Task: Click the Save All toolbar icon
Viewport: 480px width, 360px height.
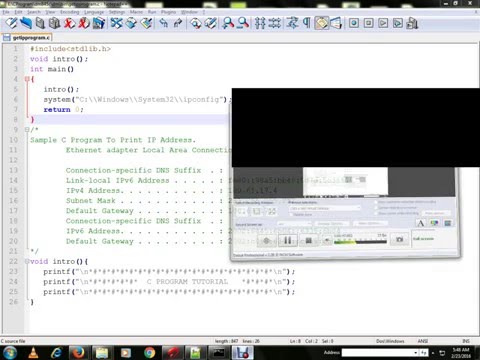Action: [x=54, y=23]
